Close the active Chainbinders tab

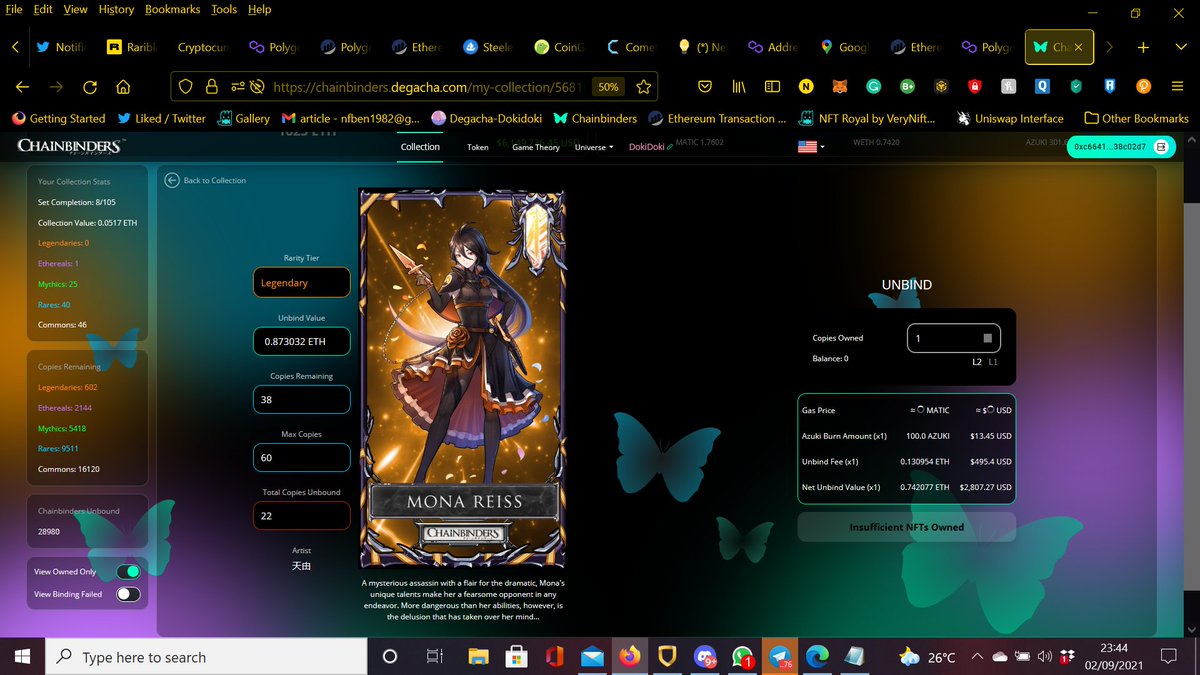coord(1078,47)
